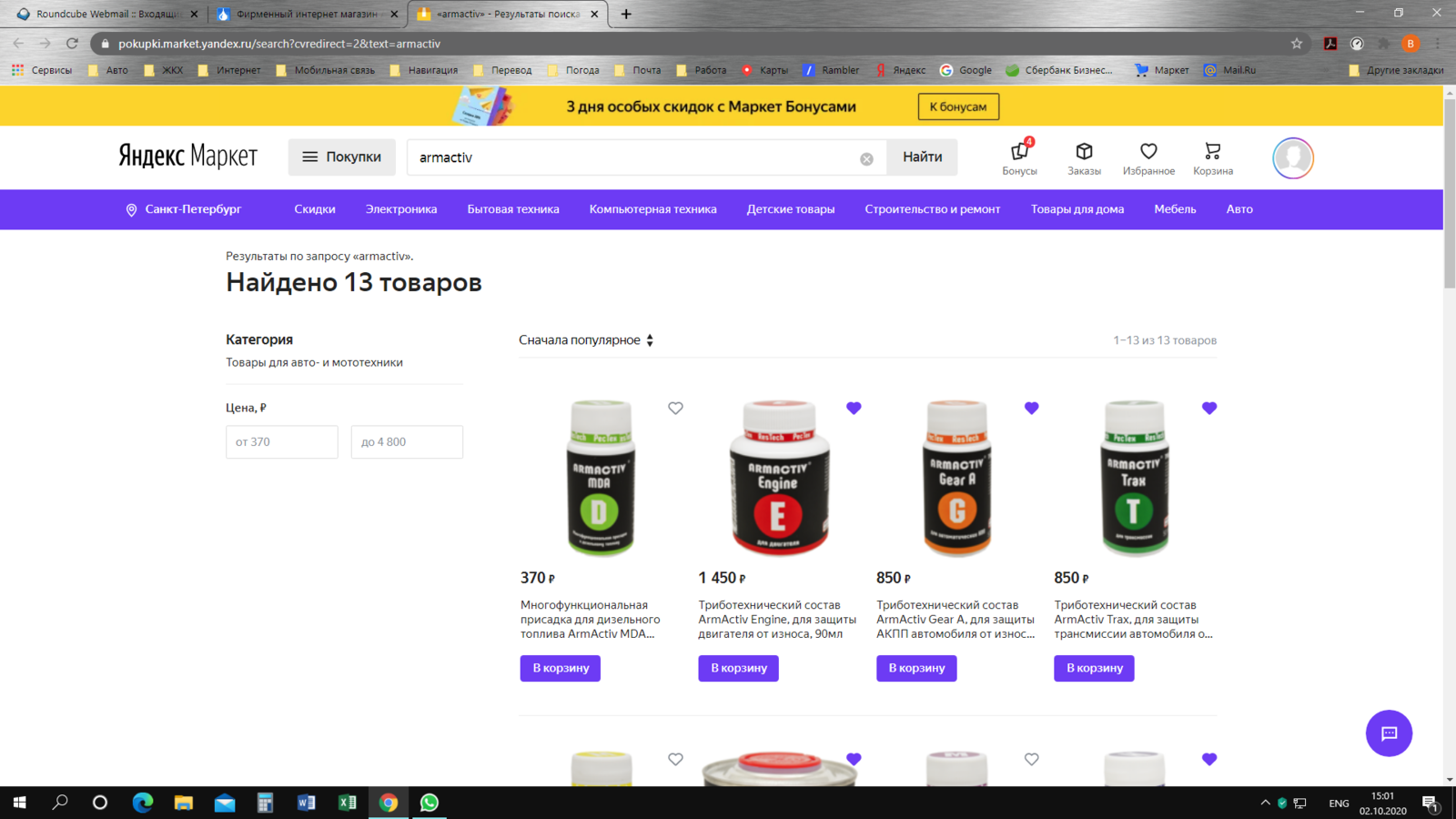Open the Заказы orders icon
The width and height of the screenshot is (1456, 819).
coord(1084,157)
